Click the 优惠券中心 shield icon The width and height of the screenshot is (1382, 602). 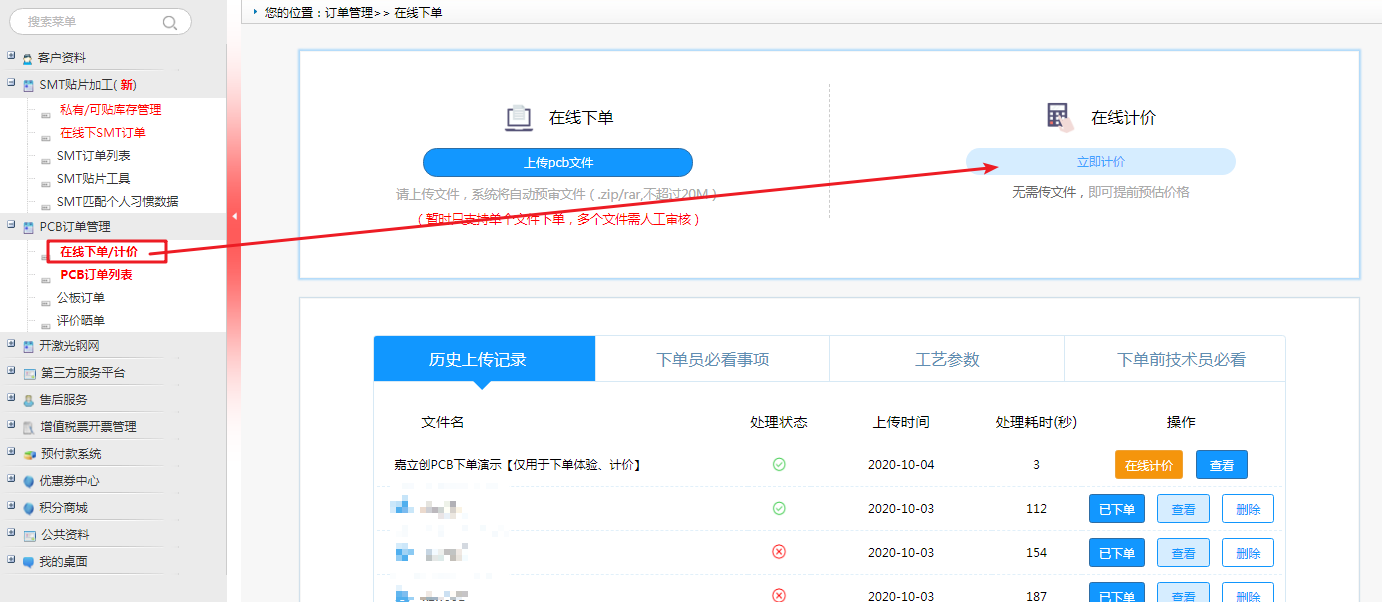(x=29, y=481)
